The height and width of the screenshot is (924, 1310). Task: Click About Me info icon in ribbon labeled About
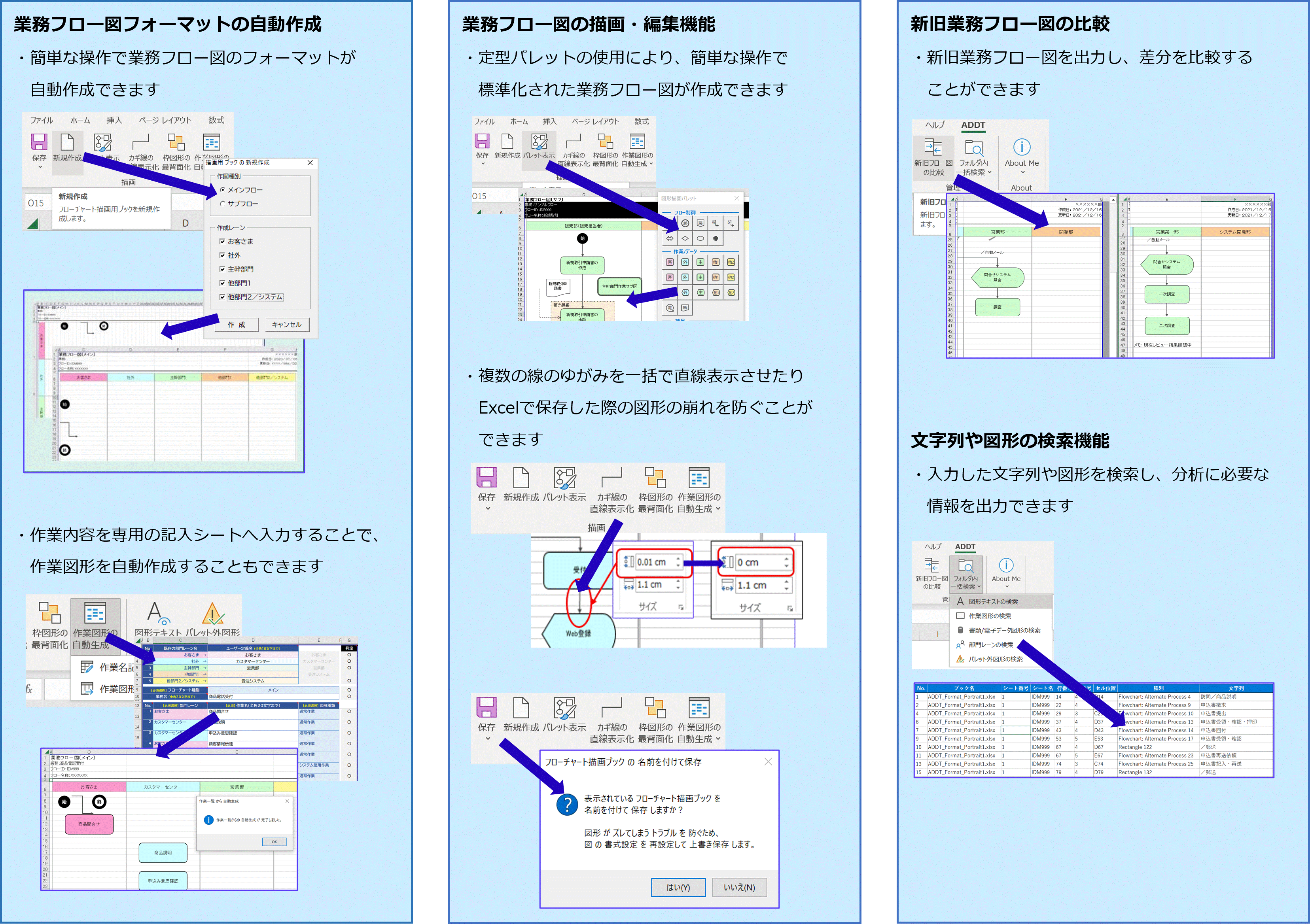(x=1021, y=147)
